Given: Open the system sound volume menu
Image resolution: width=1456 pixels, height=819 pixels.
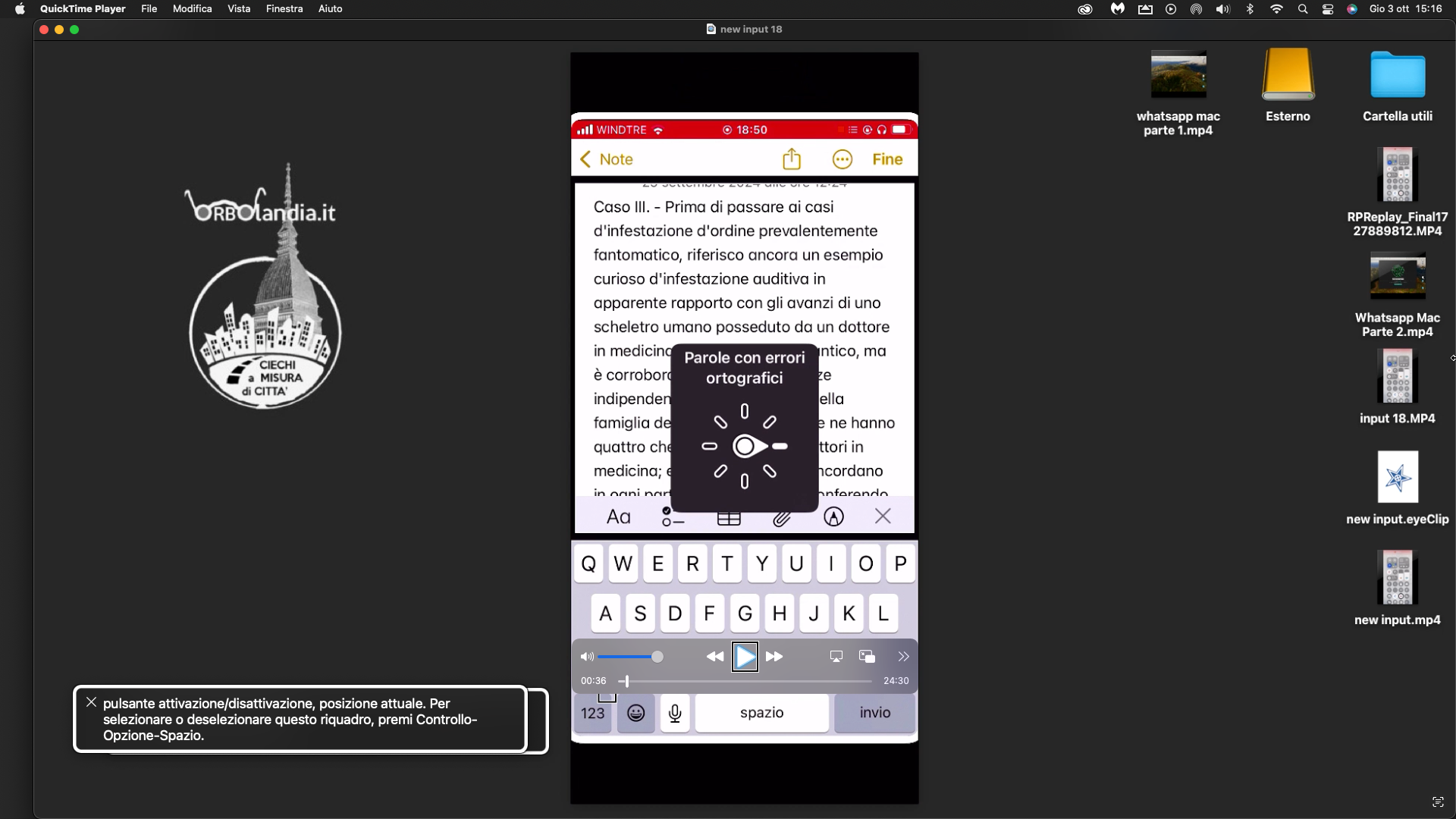Looking at the screenshot, I should [x=1222, y=9].
